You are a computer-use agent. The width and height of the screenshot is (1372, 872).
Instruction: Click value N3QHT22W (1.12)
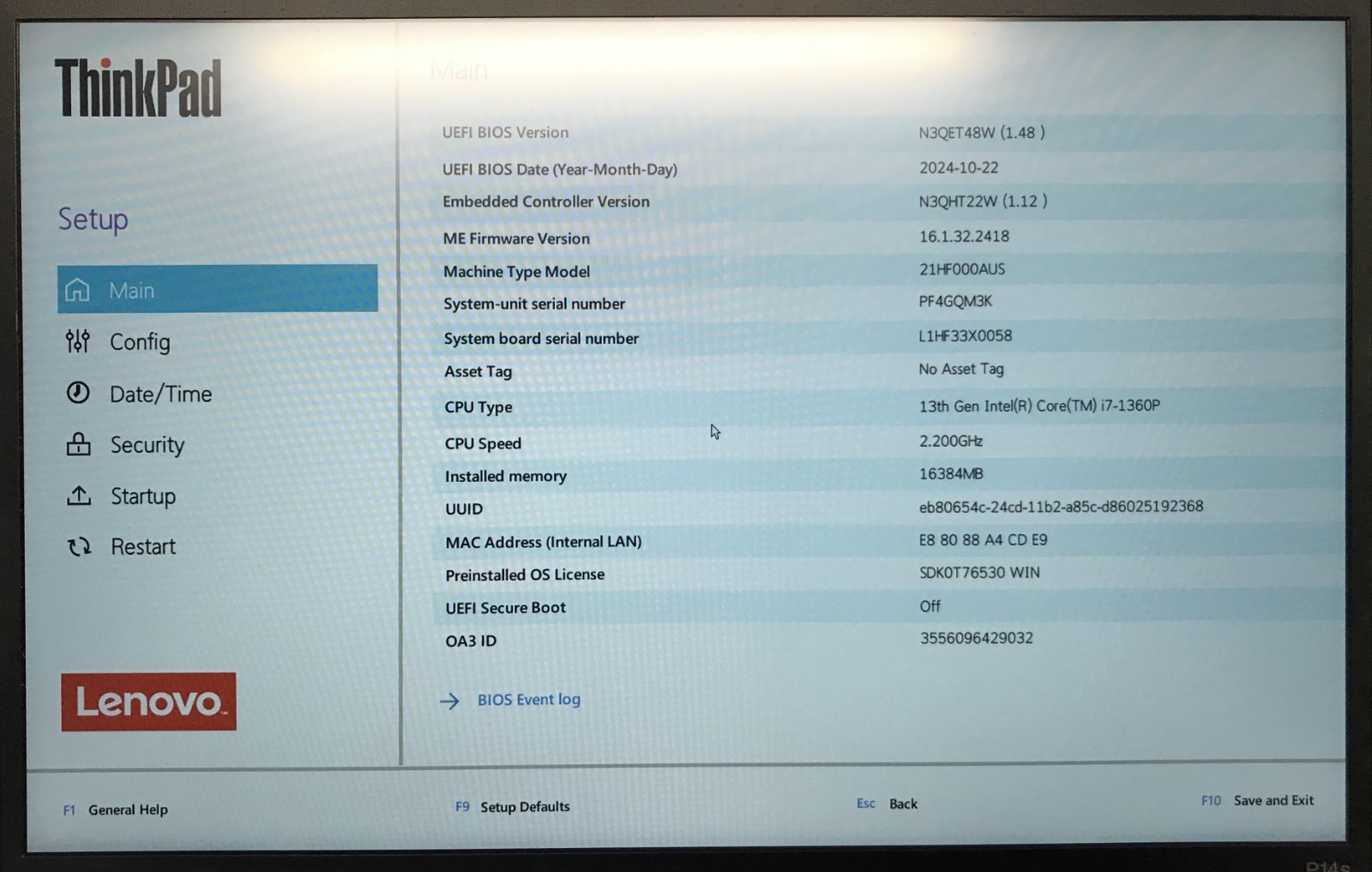pyautogui.click(x=983, y=201)
